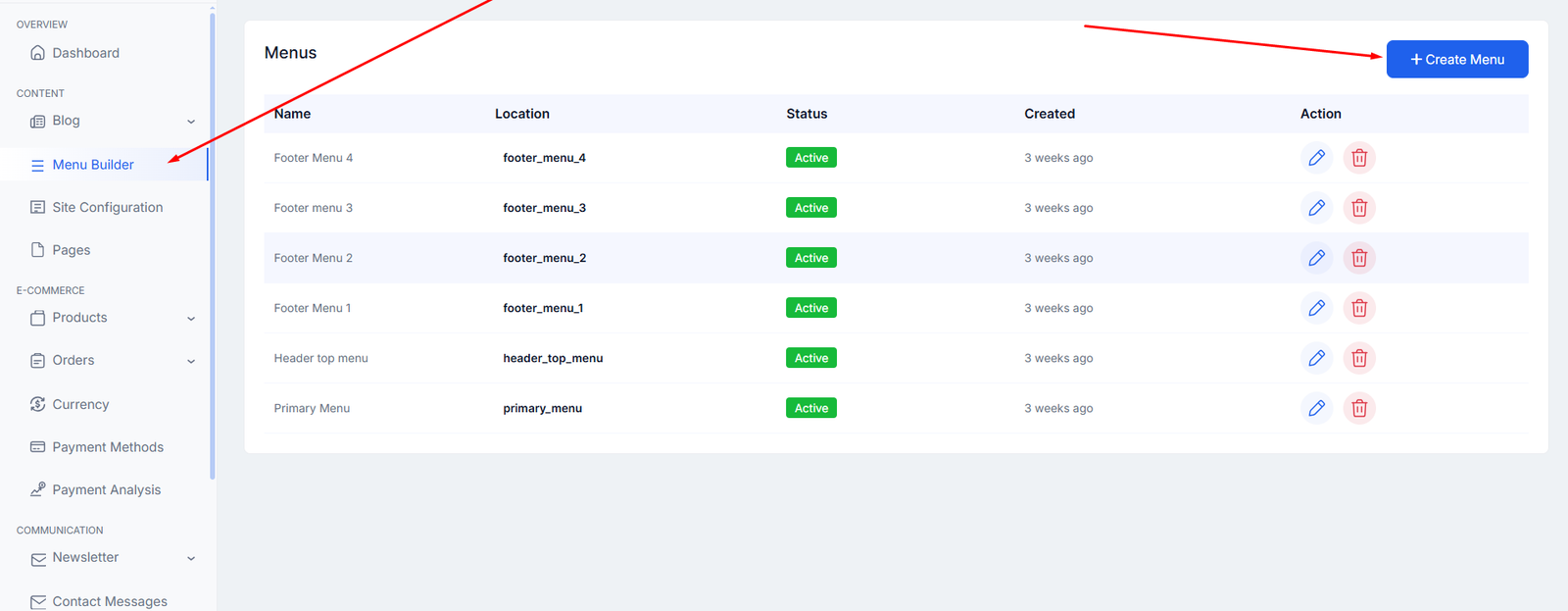Click the 'footer_menu_2' location cell
The image size is (1568, 611).
pos(545,258)
